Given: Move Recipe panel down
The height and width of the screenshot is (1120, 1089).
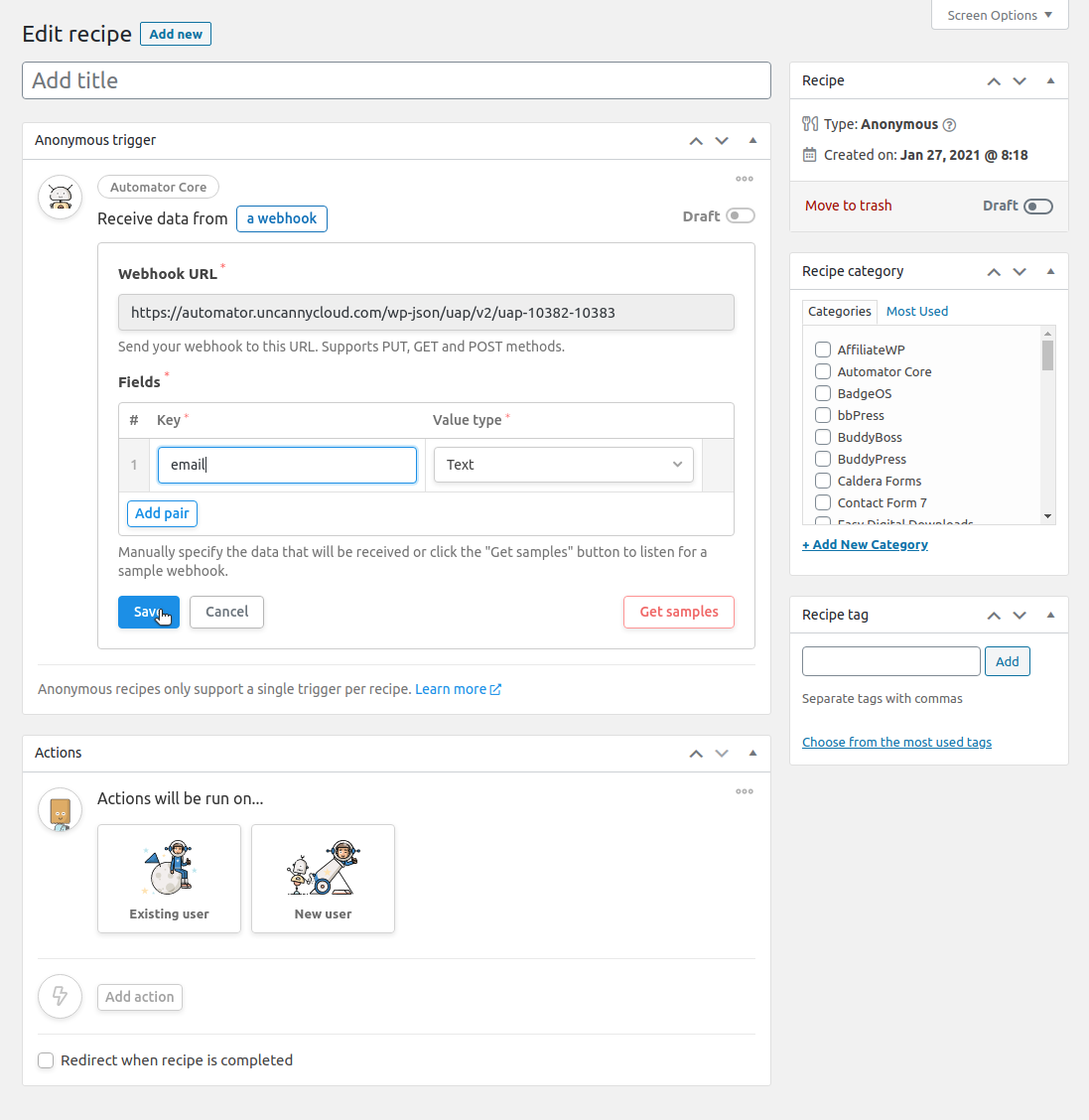Looking at the screenshot, I should click(1020, 81).
